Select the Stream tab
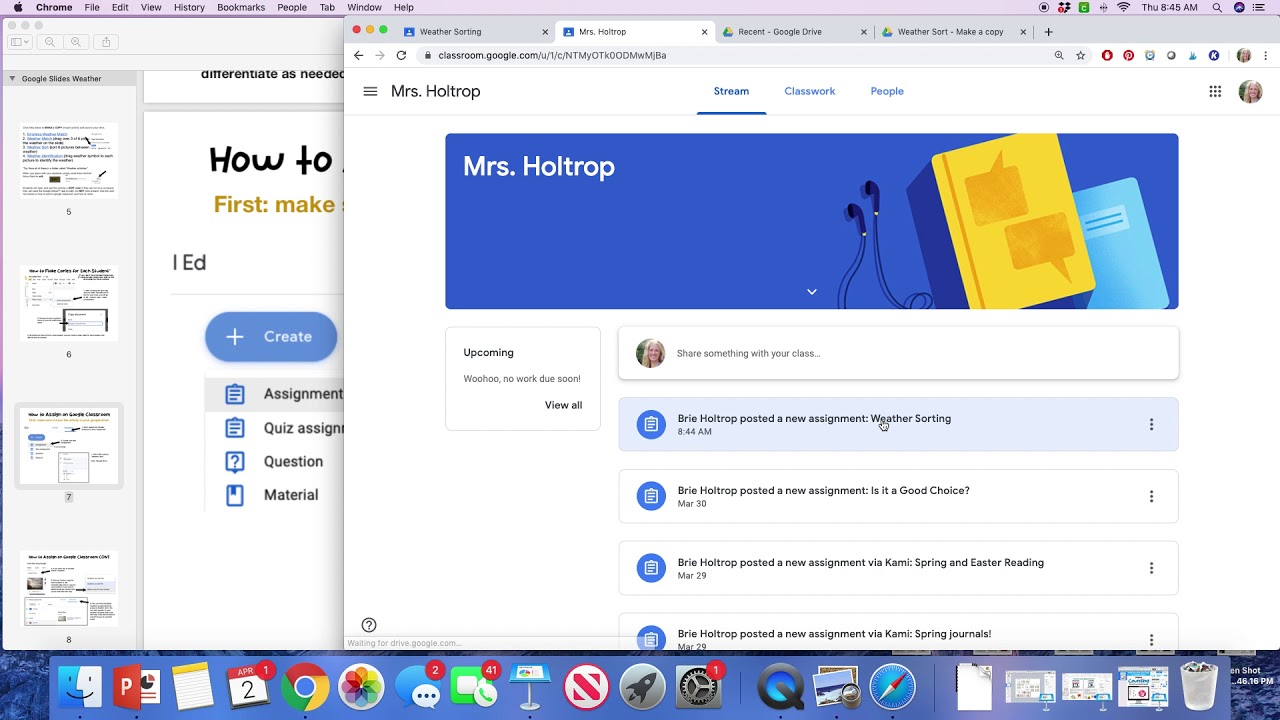Screen dimensions: 1280x720 point(731,91)
